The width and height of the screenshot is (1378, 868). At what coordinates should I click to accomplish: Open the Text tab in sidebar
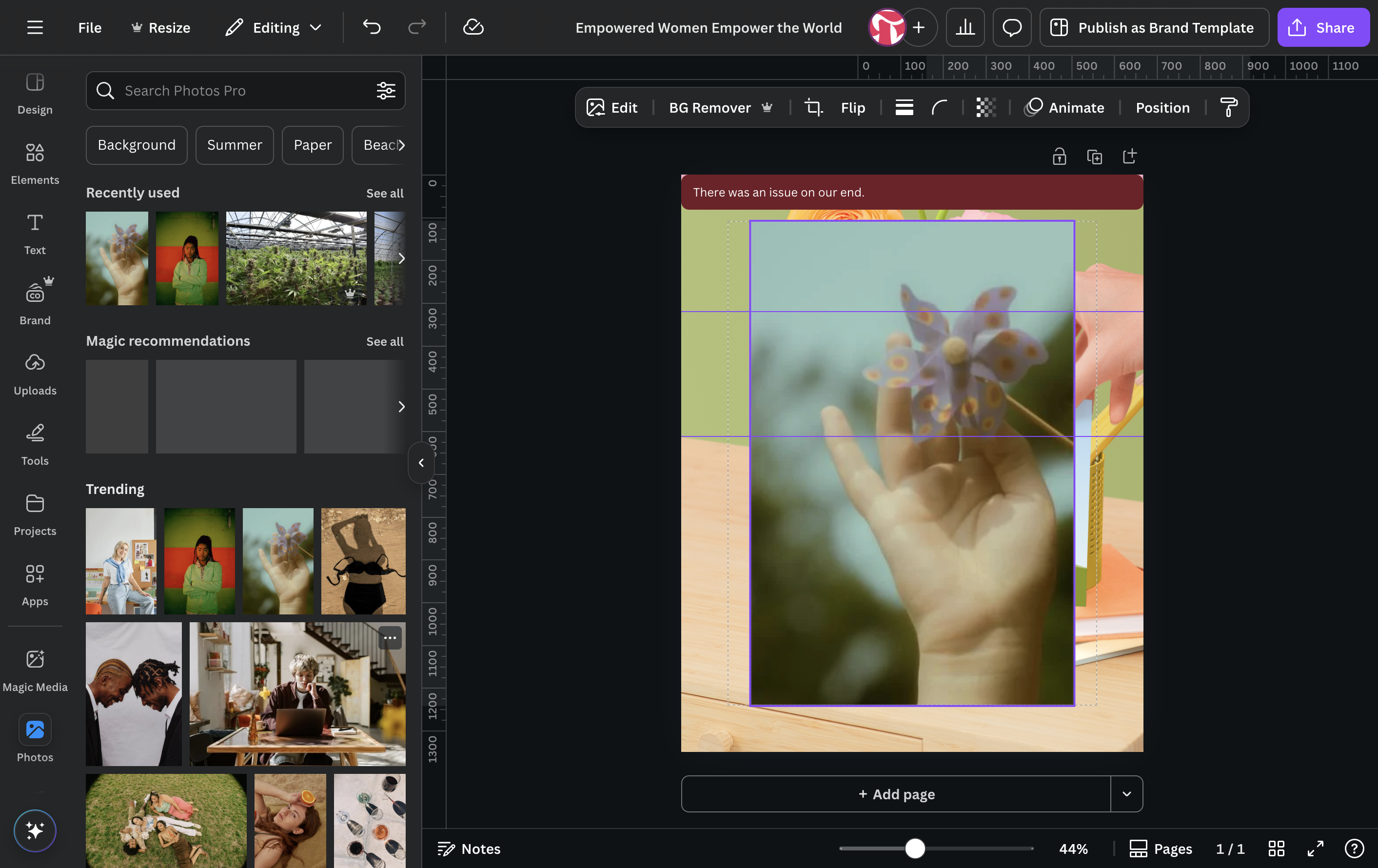click(35, 234)
